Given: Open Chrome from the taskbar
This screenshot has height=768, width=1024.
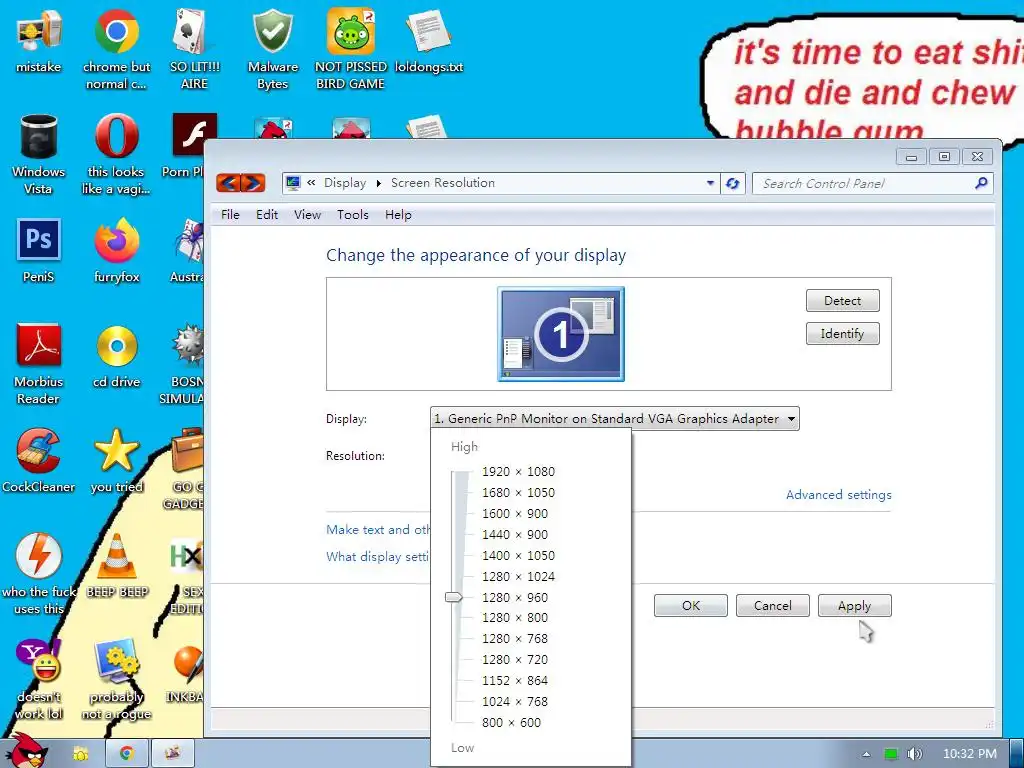Looking at the screenshot, I should [127, 753].
